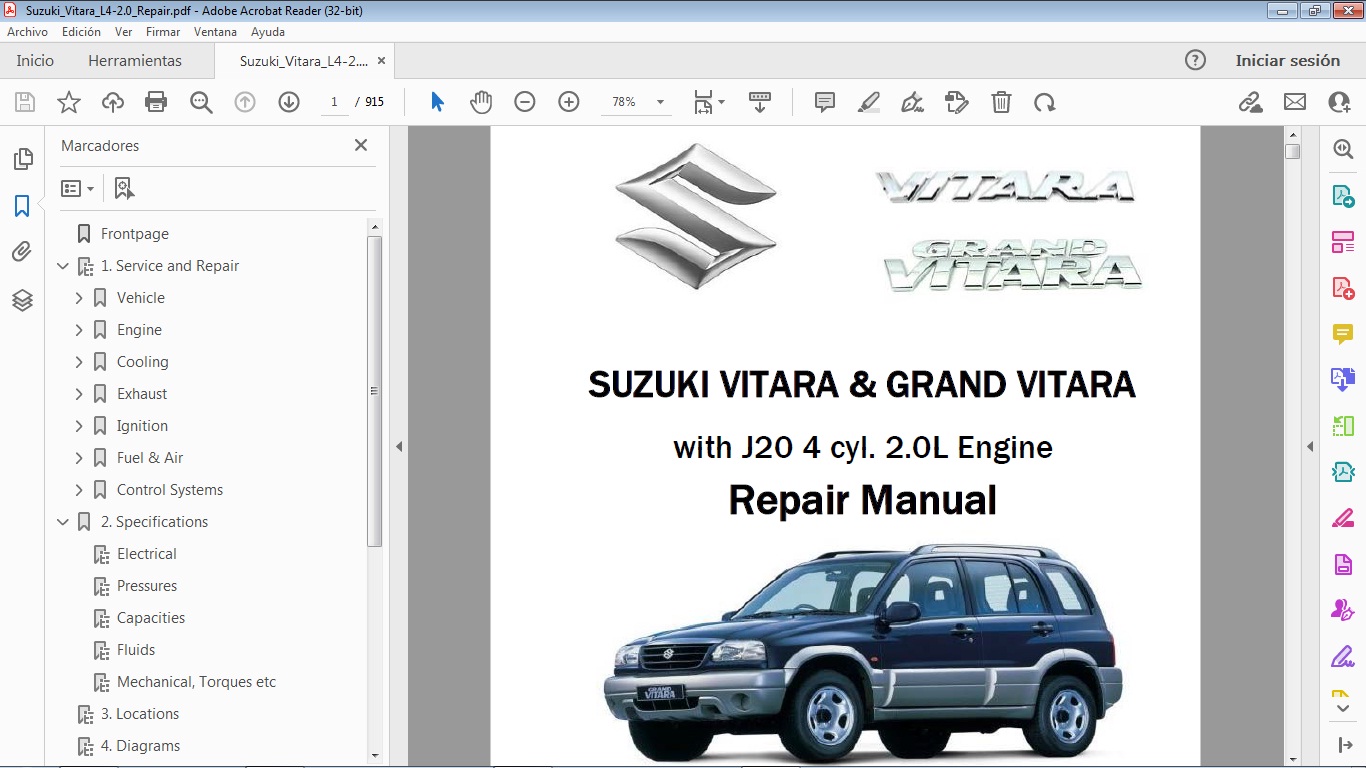Zoom out with the minus icon

pos(525,102)
